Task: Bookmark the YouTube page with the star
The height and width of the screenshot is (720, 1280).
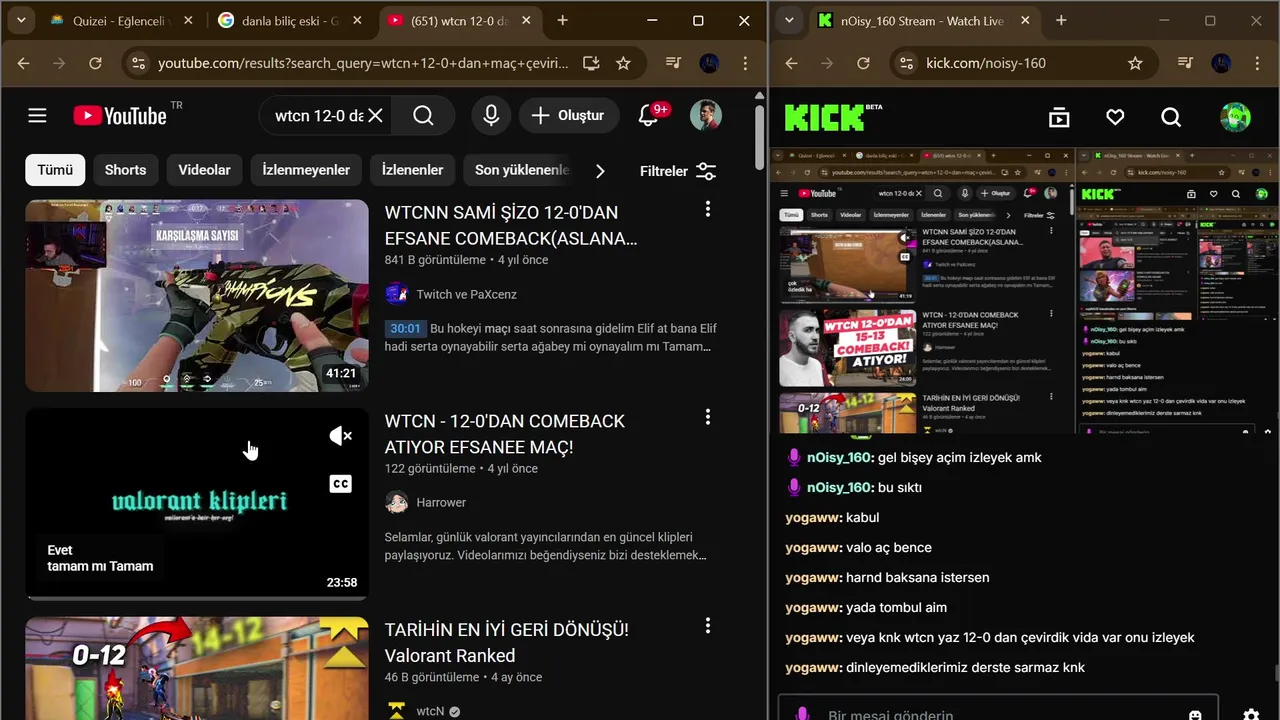Action: click(x=623, y=63)
